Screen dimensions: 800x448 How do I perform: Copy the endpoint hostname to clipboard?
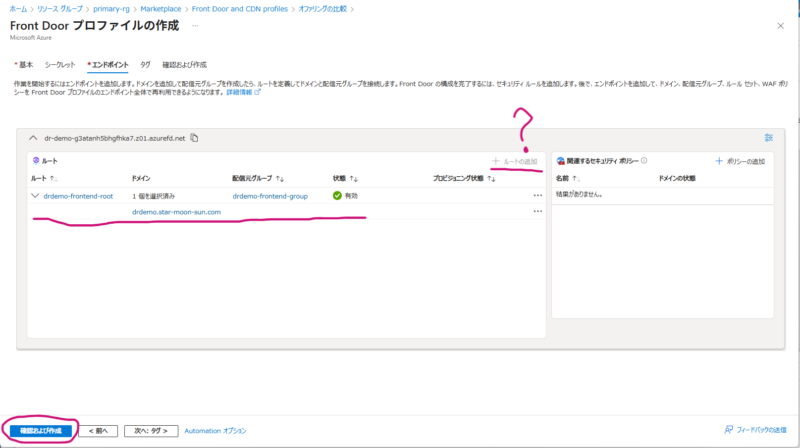tap(194, 138)
